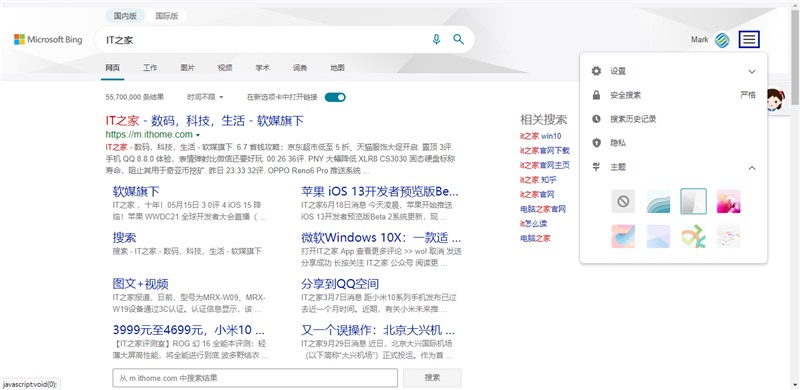The image size is (800, 390).
Task: Open the IT之家 - 数码，科技，生活 result title
Action: pyautogui.click(x=205, y=121)
